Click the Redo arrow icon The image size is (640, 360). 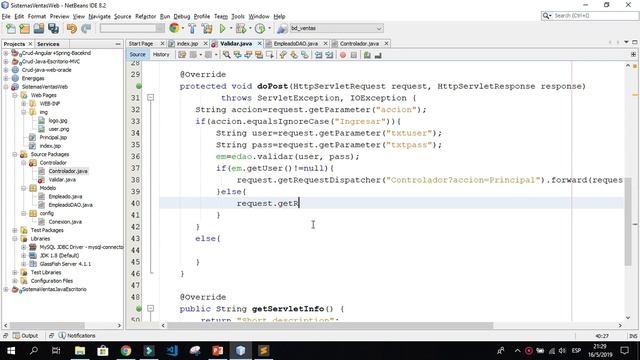tap(86, 29)
